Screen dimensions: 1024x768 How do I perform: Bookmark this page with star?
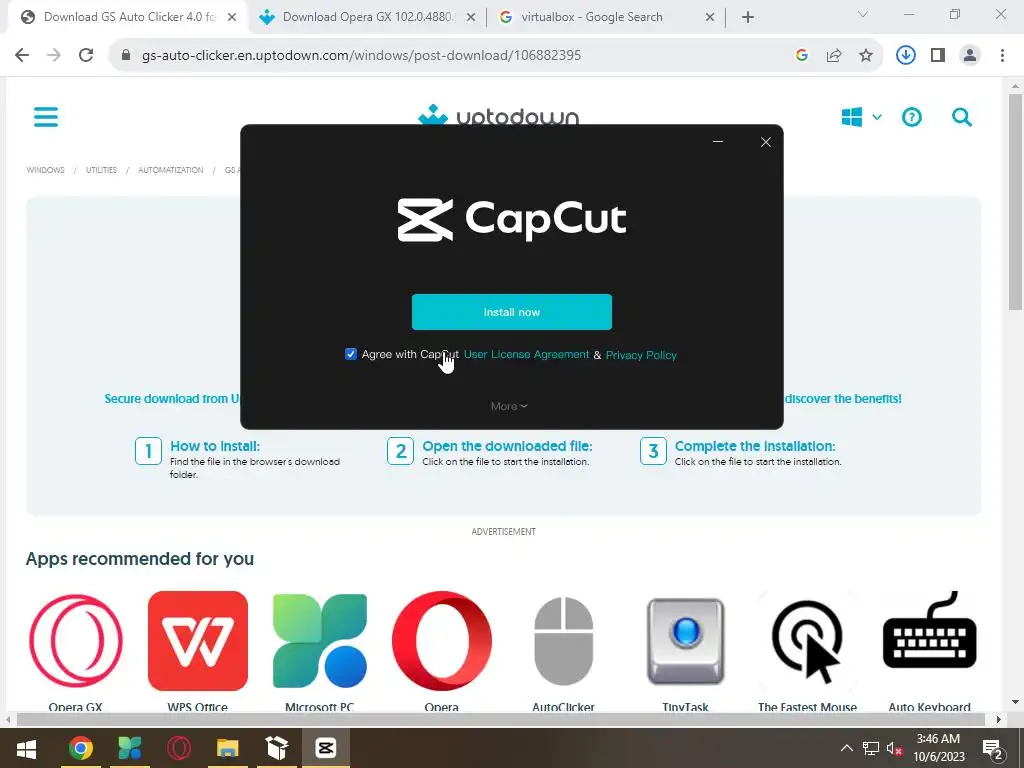866,56
